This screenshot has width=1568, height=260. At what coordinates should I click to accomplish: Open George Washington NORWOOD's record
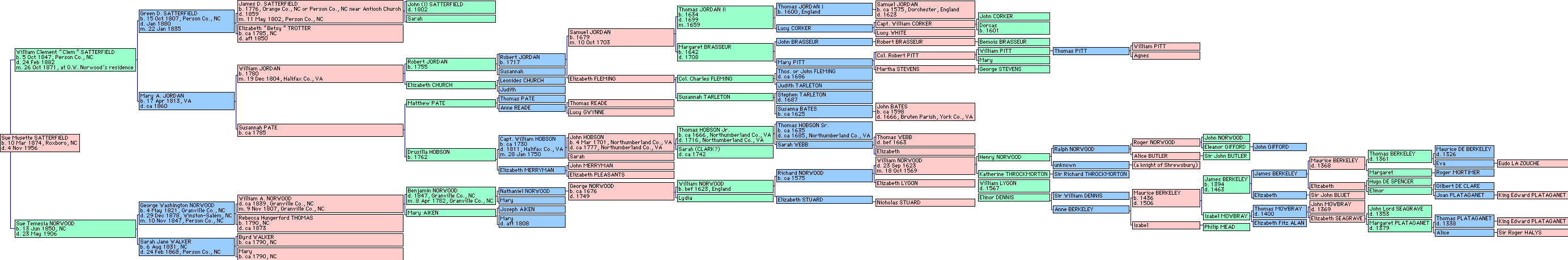pos(186,213)
